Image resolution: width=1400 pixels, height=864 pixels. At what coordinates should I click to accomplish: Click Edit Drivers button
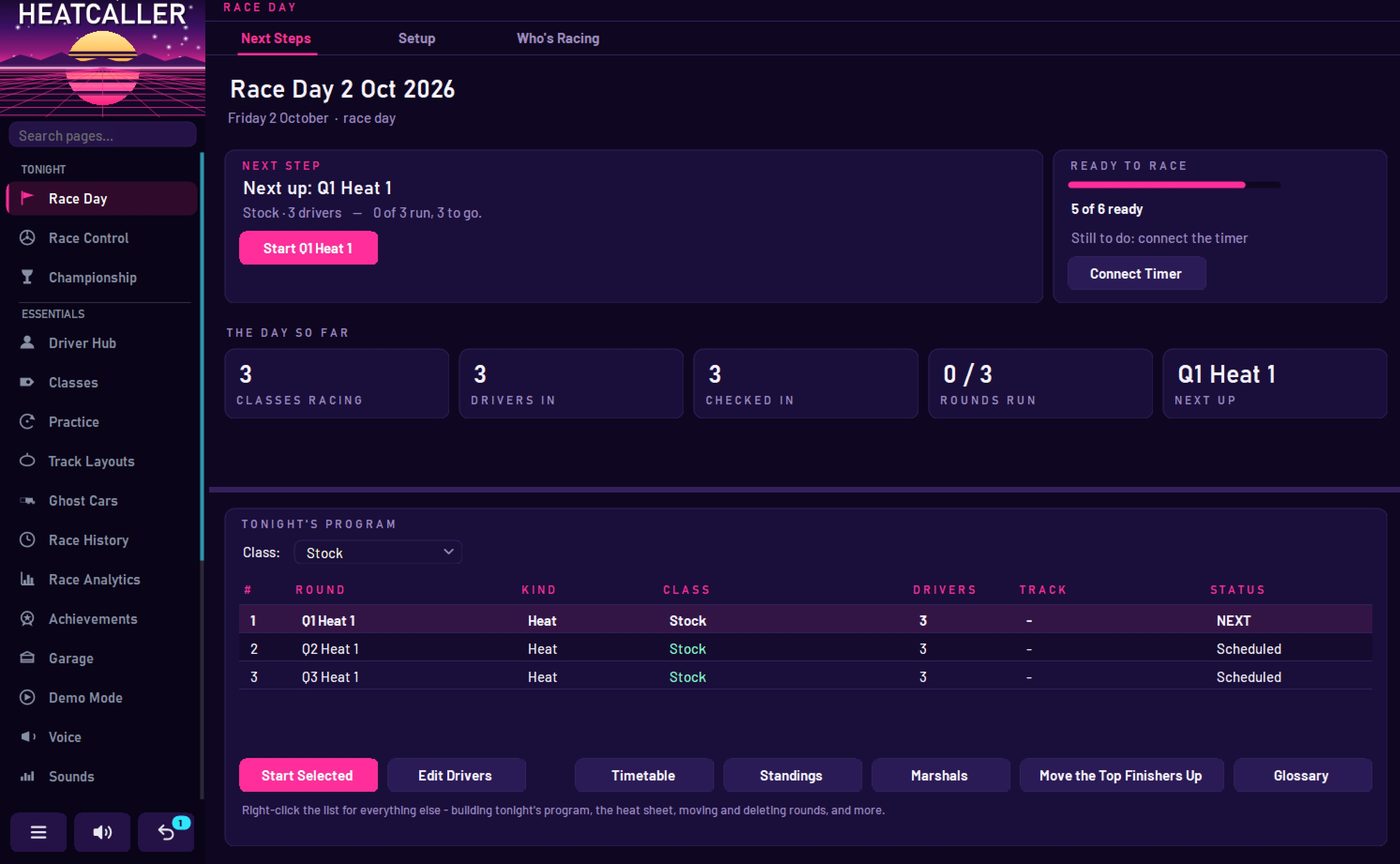pos(455,775)
